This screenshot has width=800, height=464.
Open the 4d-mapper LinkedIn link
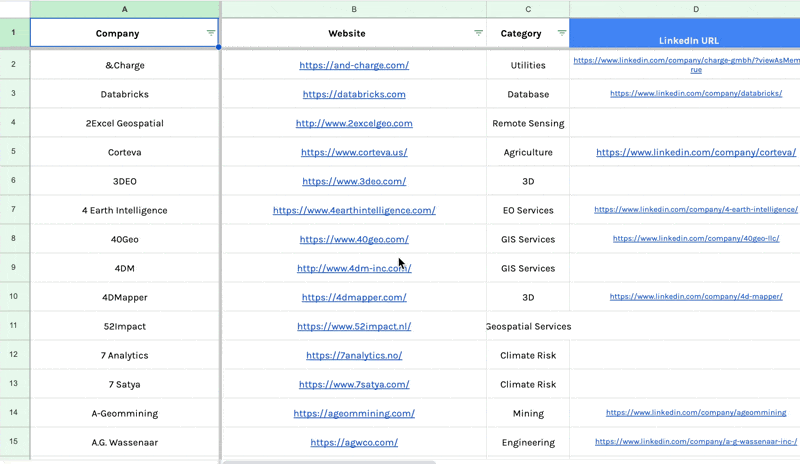coord(696,297)
